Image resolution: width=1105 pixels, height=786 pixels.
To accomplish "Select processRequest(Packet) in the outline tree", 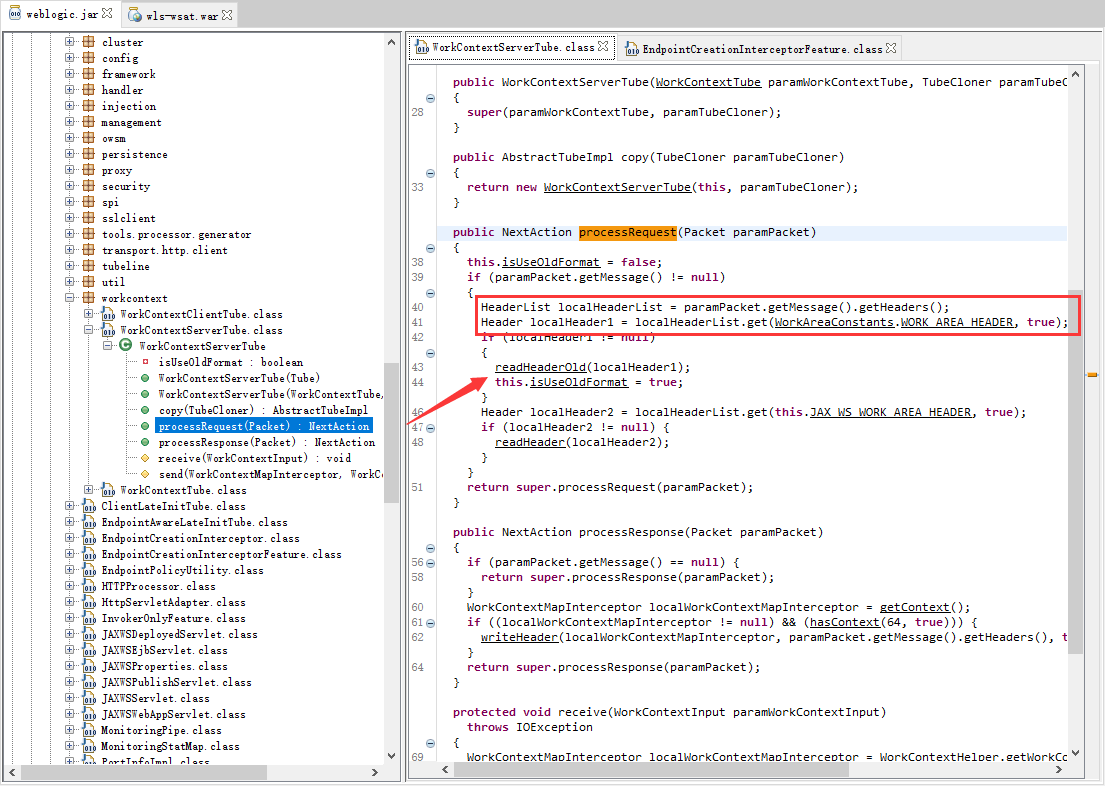I will pos(264,426).
